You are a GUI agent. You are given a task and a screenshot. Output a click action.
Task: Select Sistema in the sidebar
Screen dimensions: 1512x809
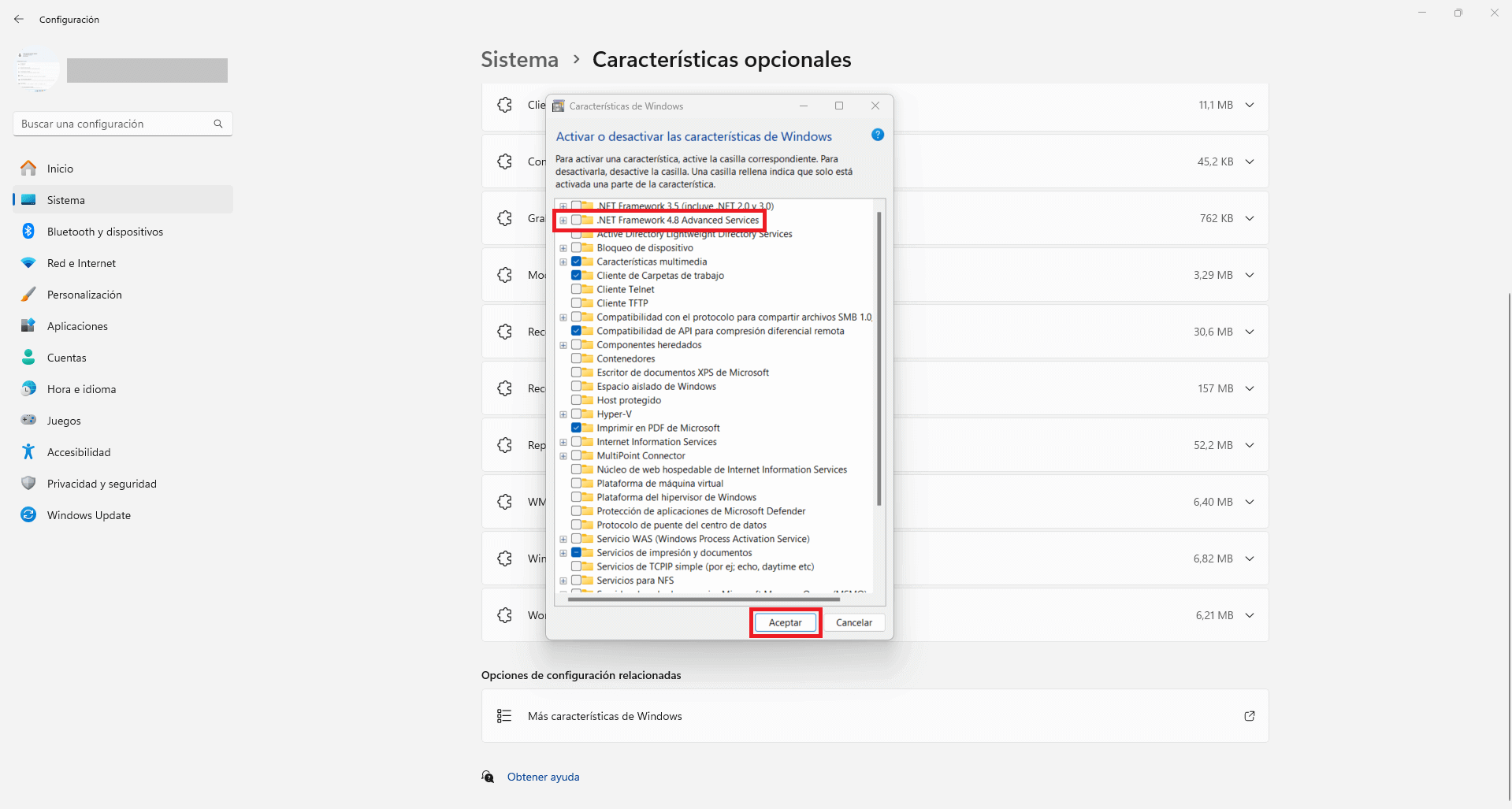123,200
